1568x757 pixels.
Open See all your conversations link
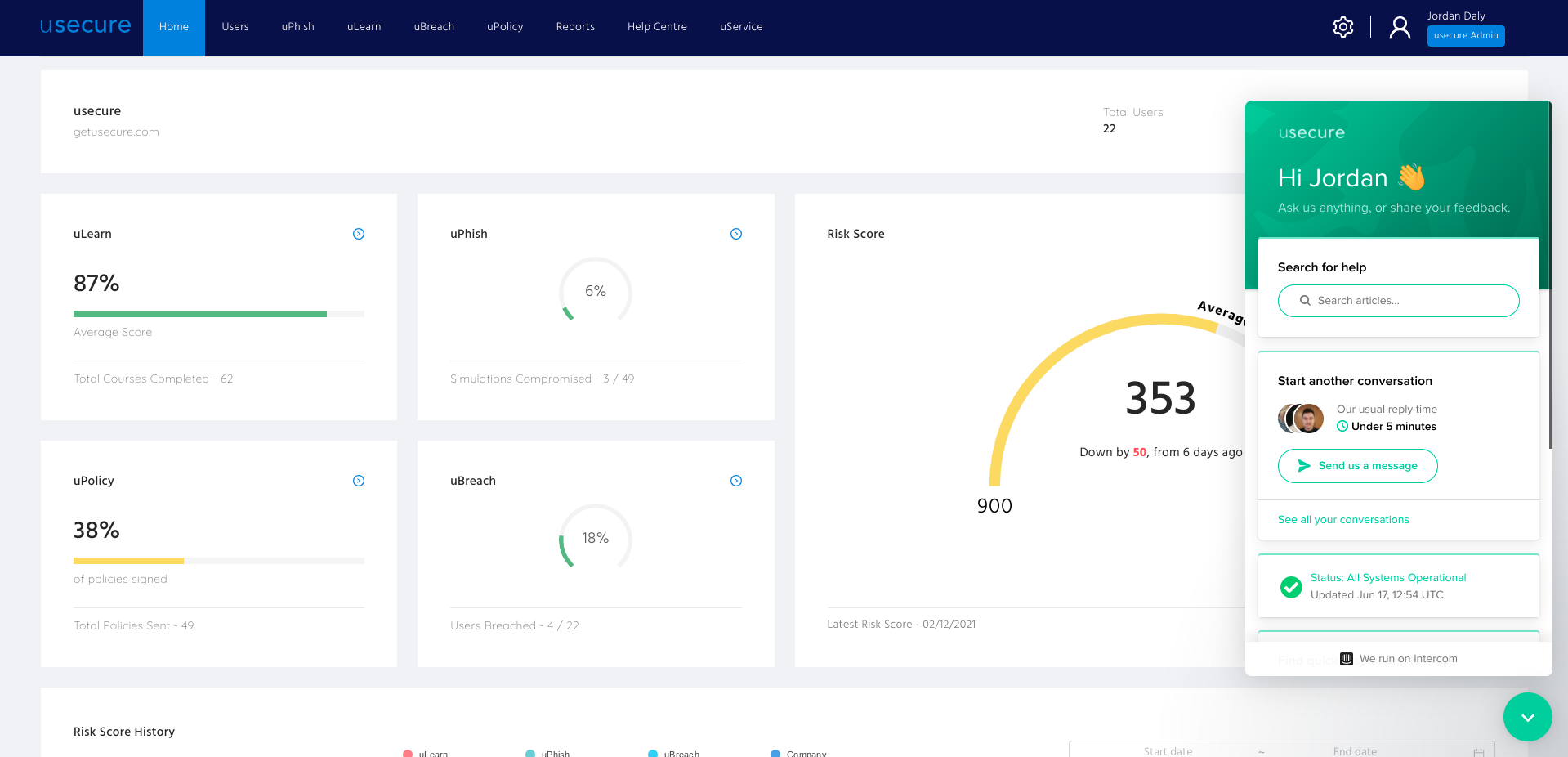(x=1343, y=520)
